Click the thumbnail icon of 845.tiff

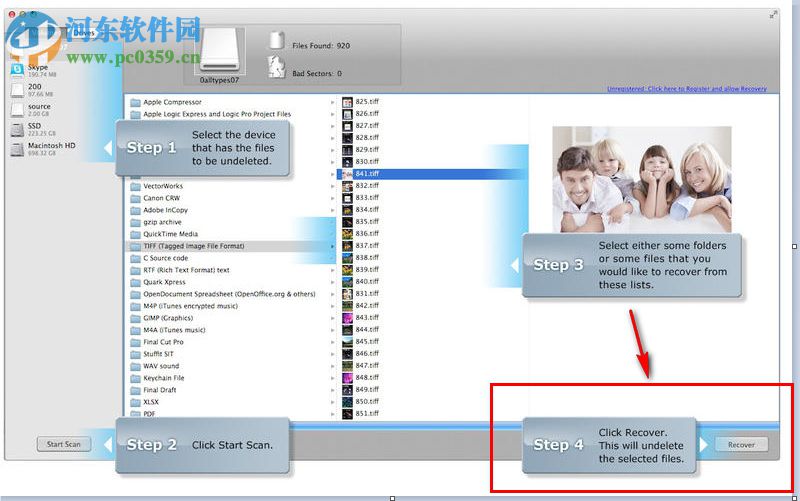(347, 342)
